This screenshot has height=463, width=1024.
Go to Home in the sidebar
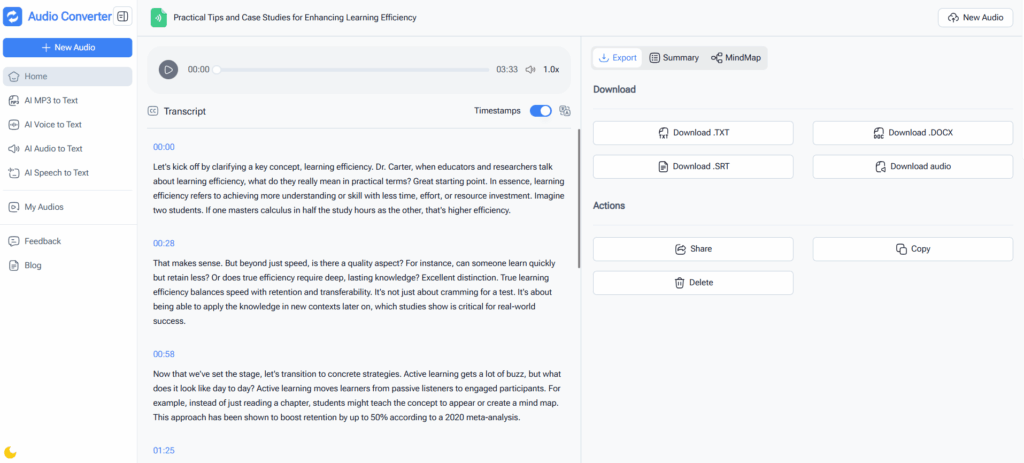[67, 76]
